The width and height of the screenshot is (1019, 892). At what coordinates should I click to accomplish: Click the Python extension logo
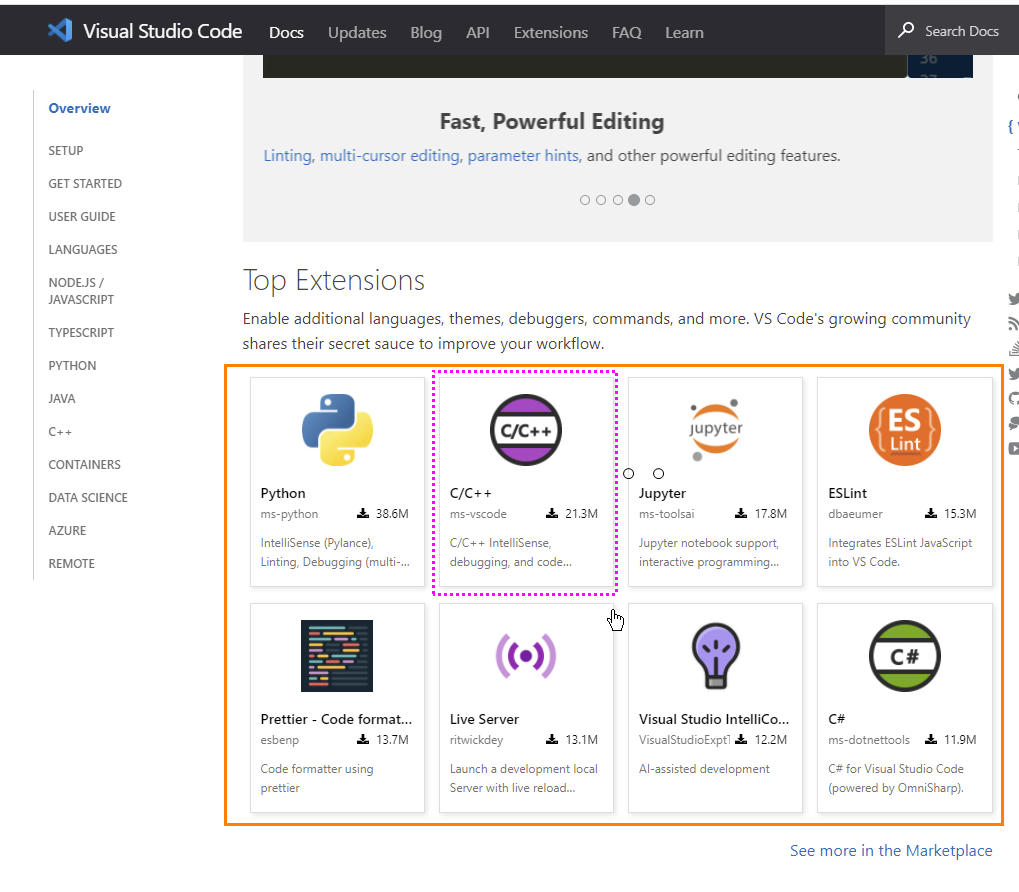(x=337, y=429)
